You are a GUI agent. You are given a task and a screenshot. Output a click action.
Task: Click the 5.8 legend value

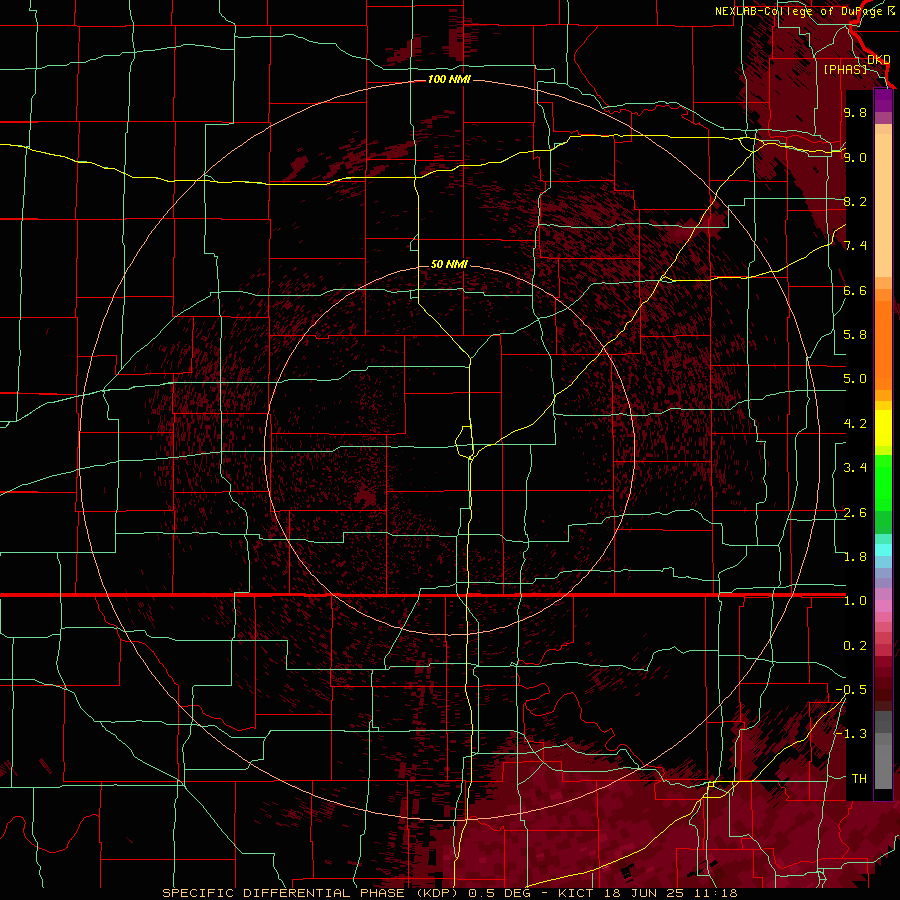[x=855, y=335]
